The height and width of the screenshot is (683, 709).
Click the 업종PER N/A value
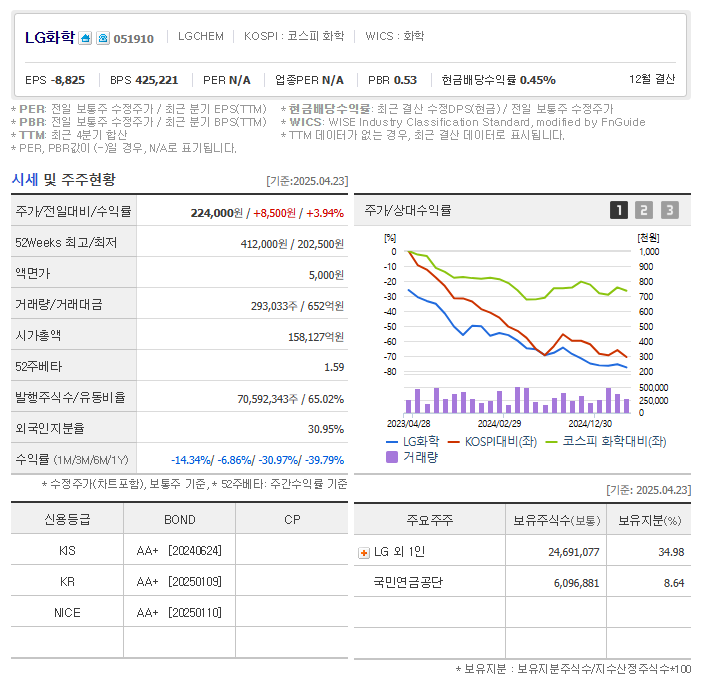pos(333,80)
